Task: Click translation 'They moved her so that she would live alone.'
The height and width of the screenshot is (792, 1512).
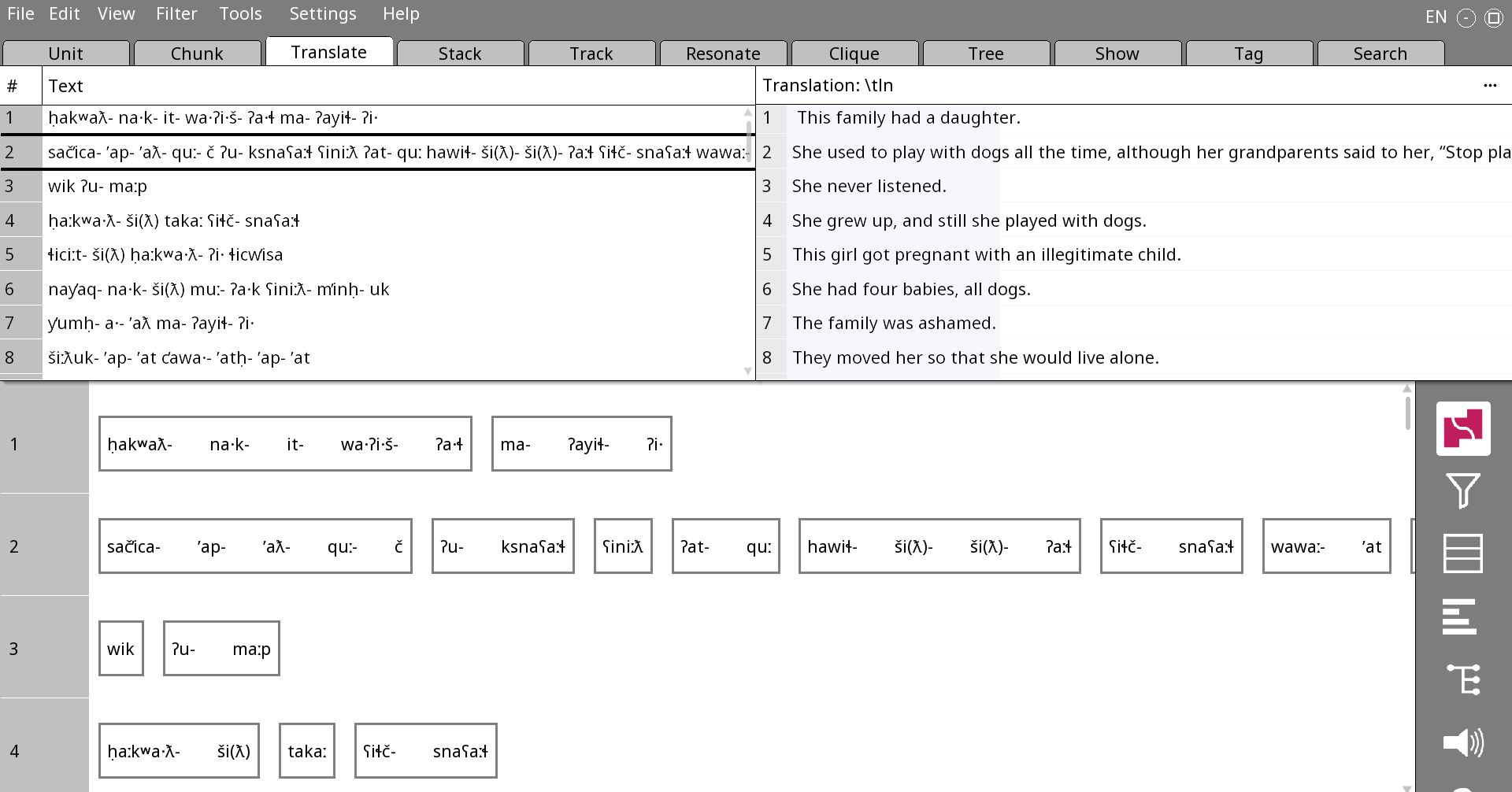Action: [976, 358]
